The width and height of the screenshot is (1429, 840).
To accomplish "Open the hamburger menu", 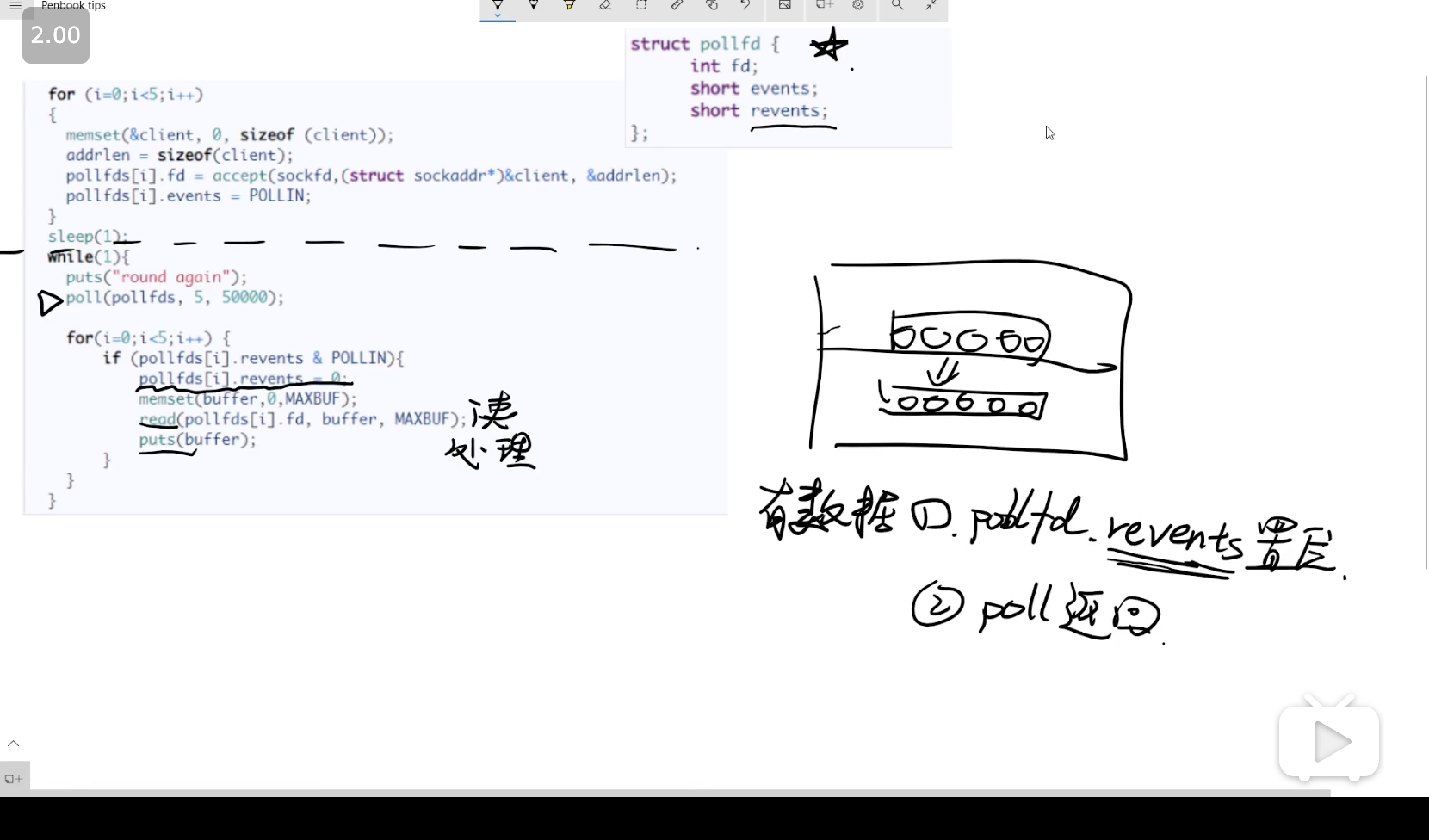I will click(x=15, y=5).
